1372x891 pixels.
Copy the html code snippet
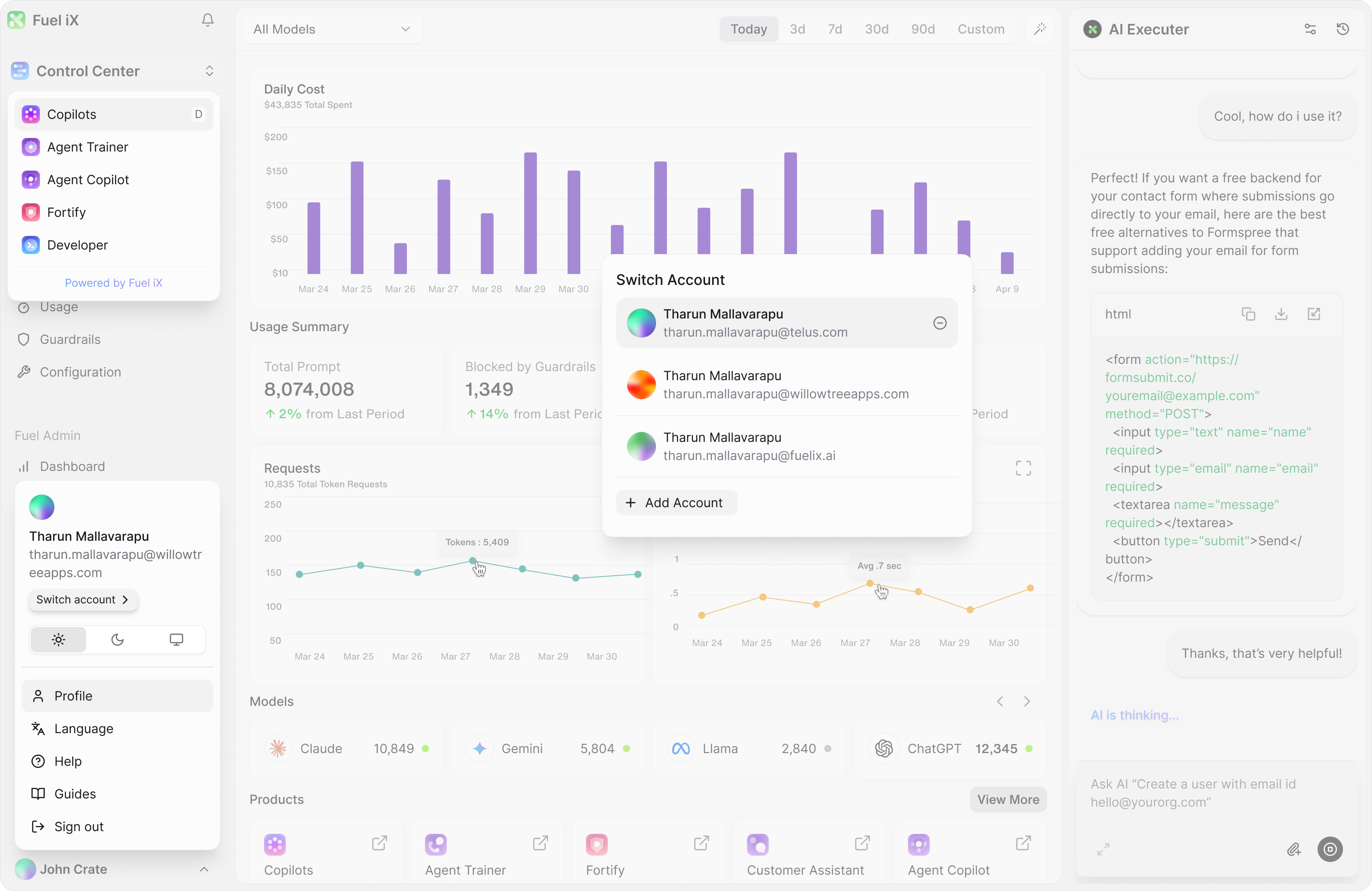point(1248,314)
